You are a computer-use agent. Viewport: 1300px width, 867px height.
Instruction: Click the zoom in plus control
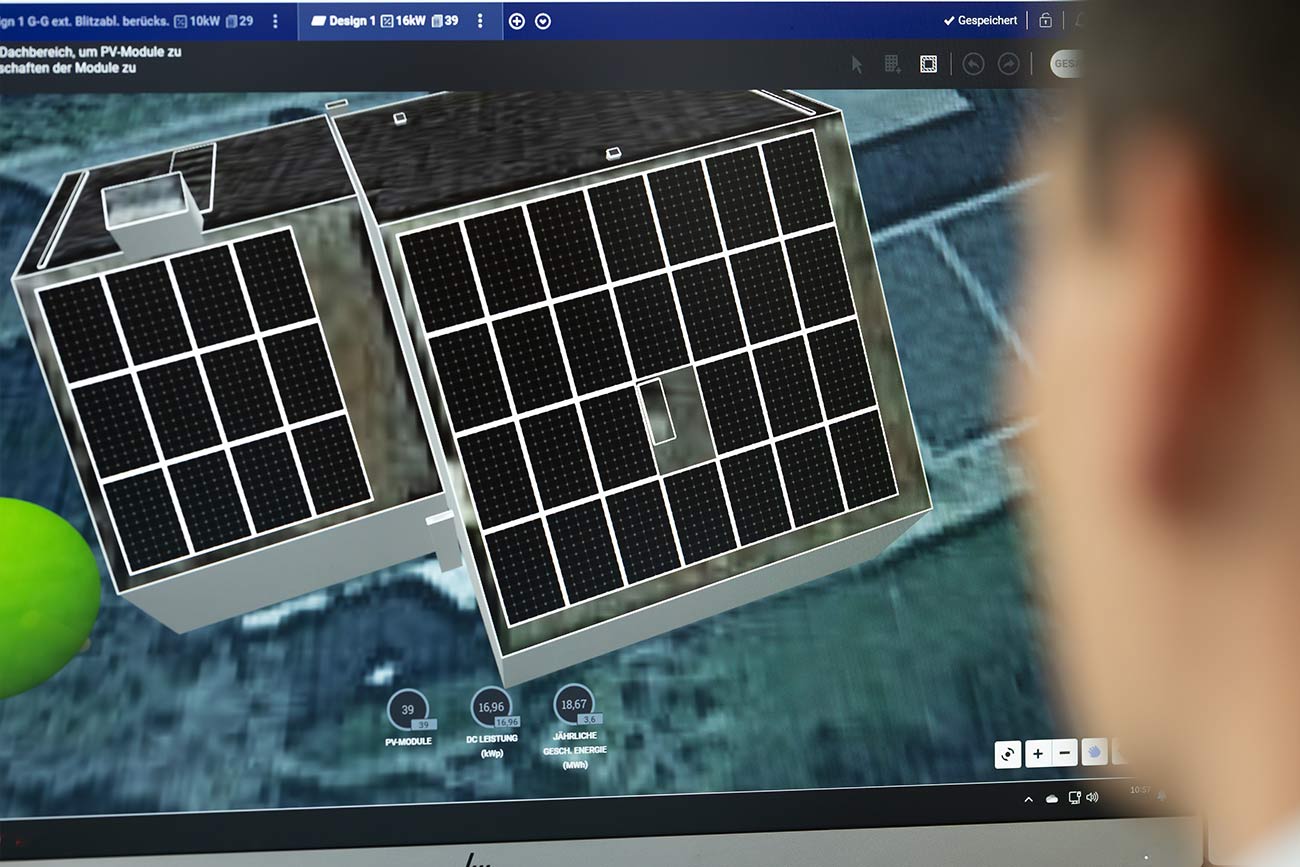pos(1037,753)
